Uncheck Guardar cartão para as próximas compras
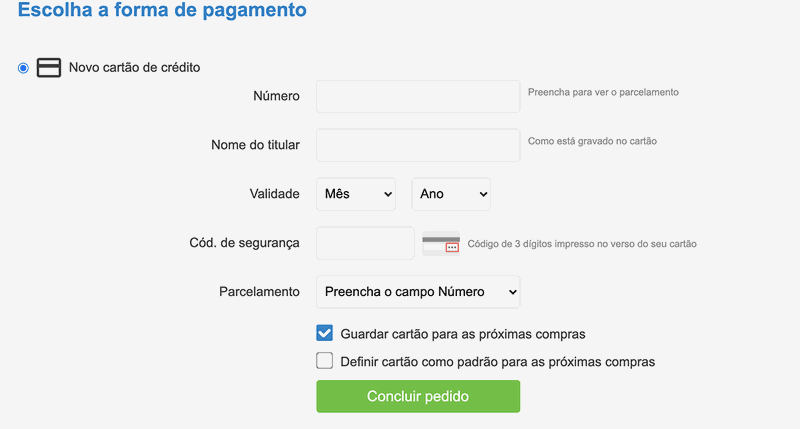Viewport: 800px width, 429px height. pos(324,333)
